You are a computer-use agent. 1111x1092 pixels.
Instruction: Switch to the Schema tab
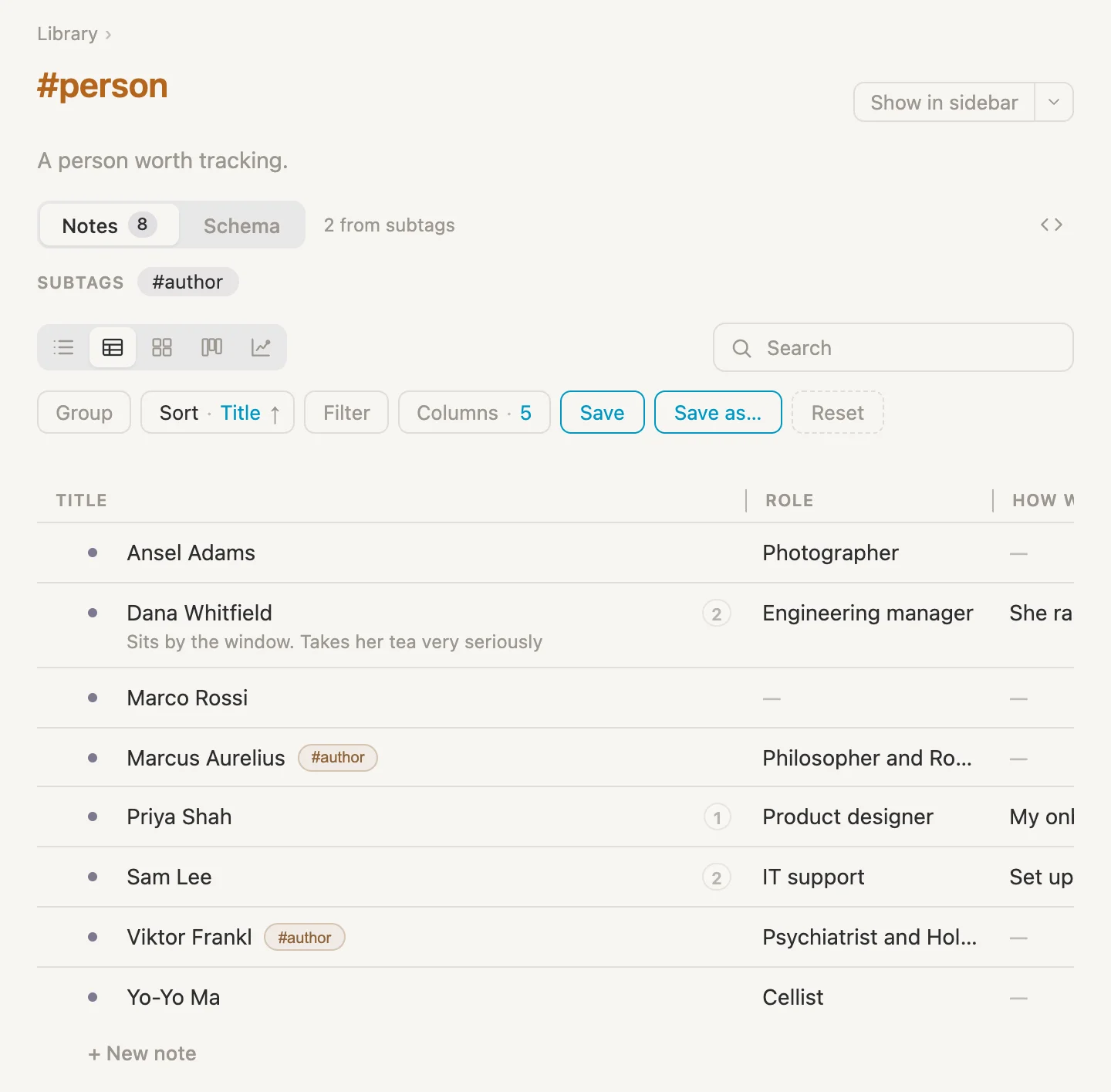point(241,225)
